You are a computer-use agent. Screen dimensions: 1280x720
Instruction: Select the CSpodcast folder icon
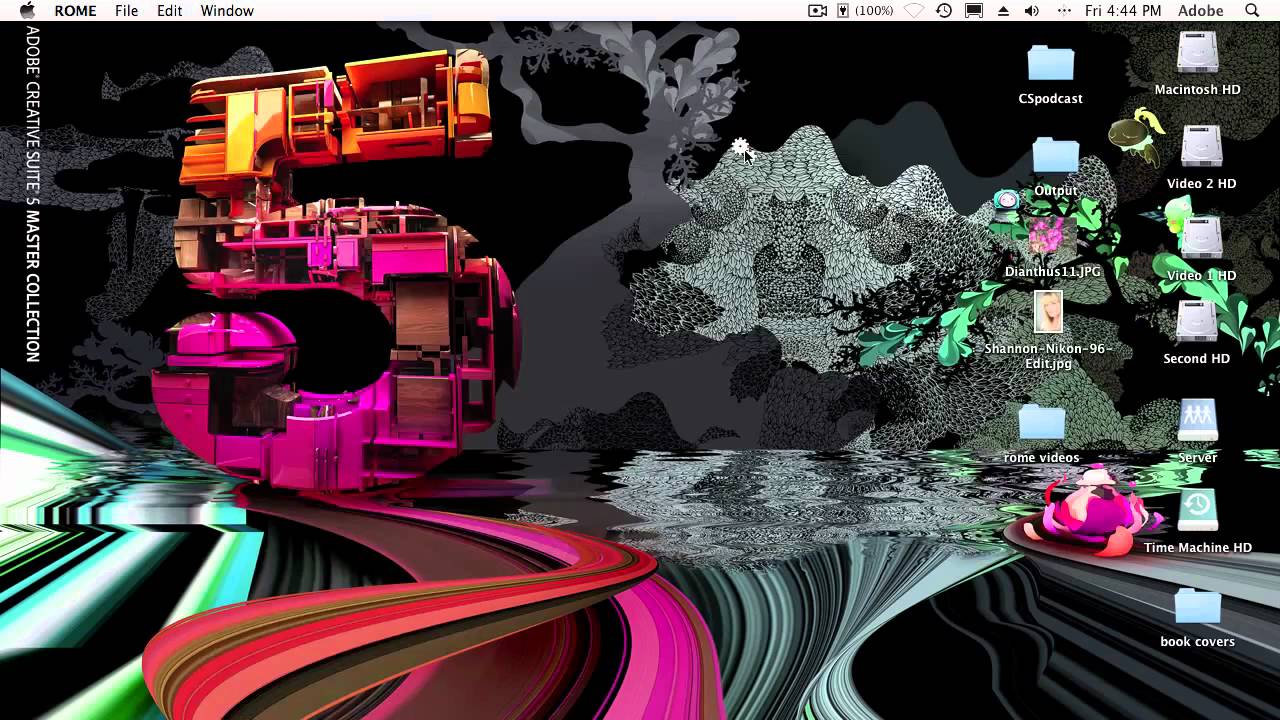pyautogui.click(x=1051, y=64)
